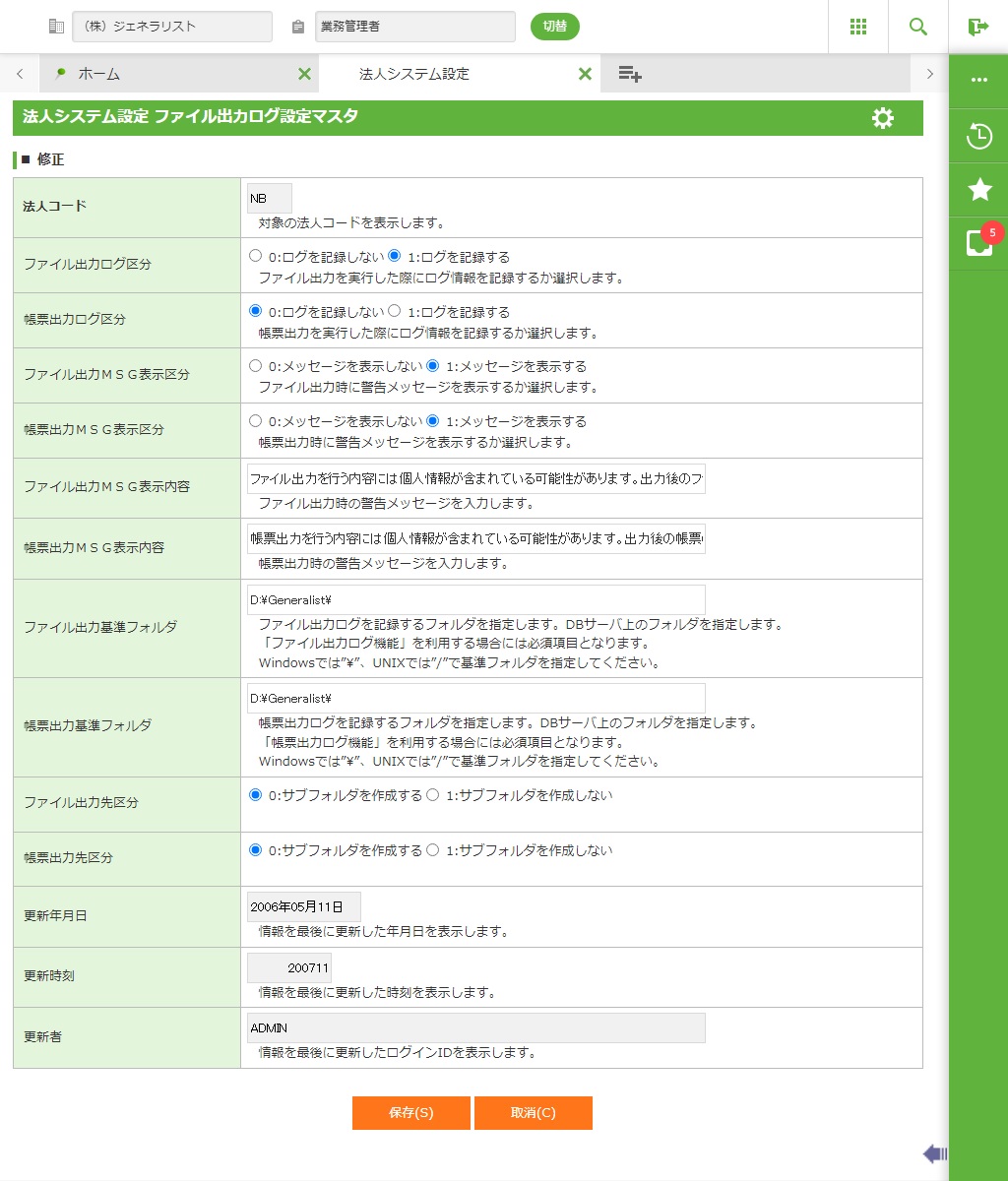This screenshot has width=1008, height=1181.
Task: Open the history clock icon in sidebar
Action: [979, 136]
